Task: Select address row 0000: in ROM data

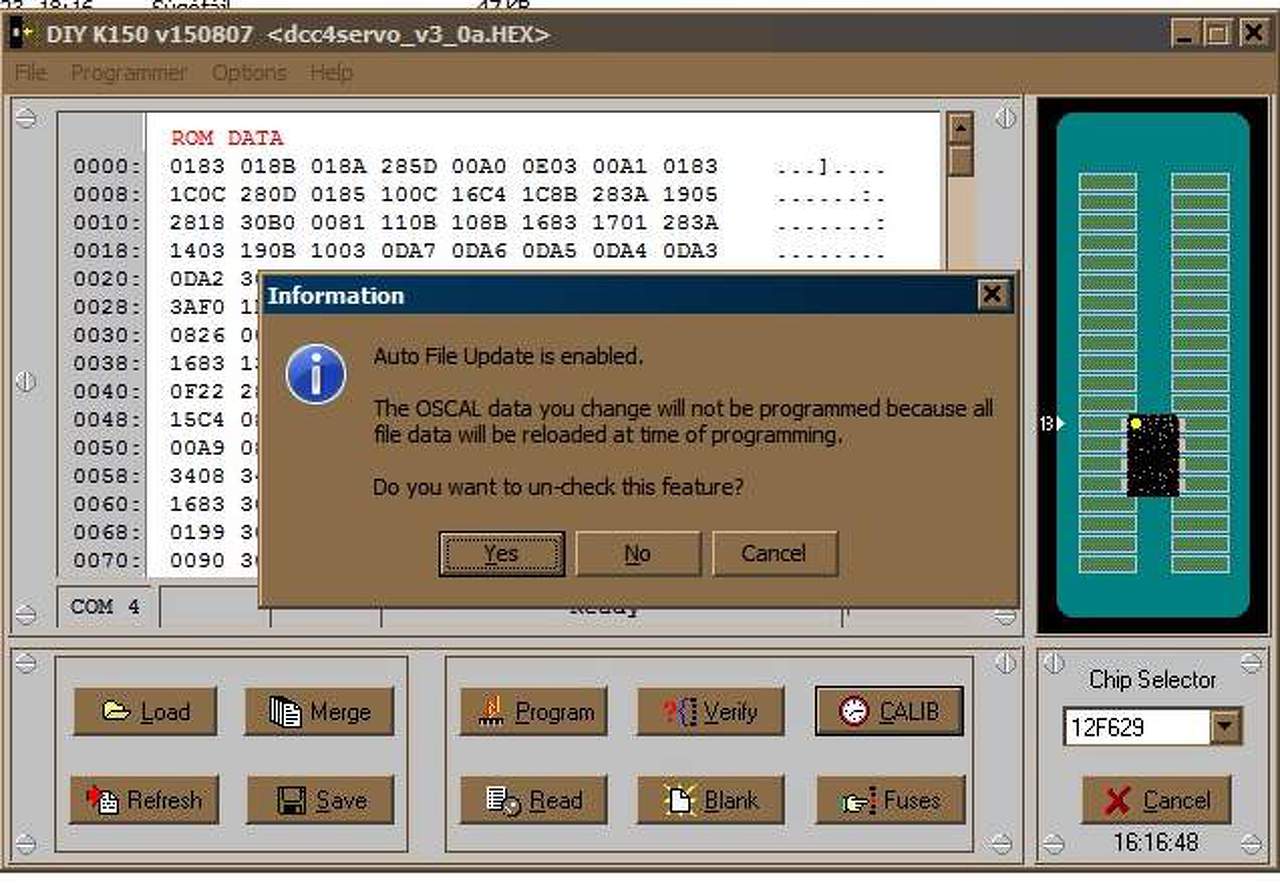Action: pos(108,166)
